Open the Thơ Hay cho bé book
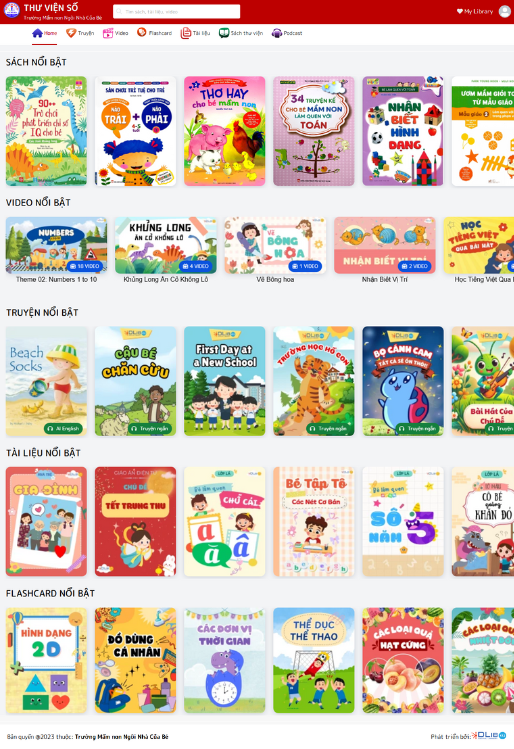This screenshot has height=749, width=514. click(225, 131)
